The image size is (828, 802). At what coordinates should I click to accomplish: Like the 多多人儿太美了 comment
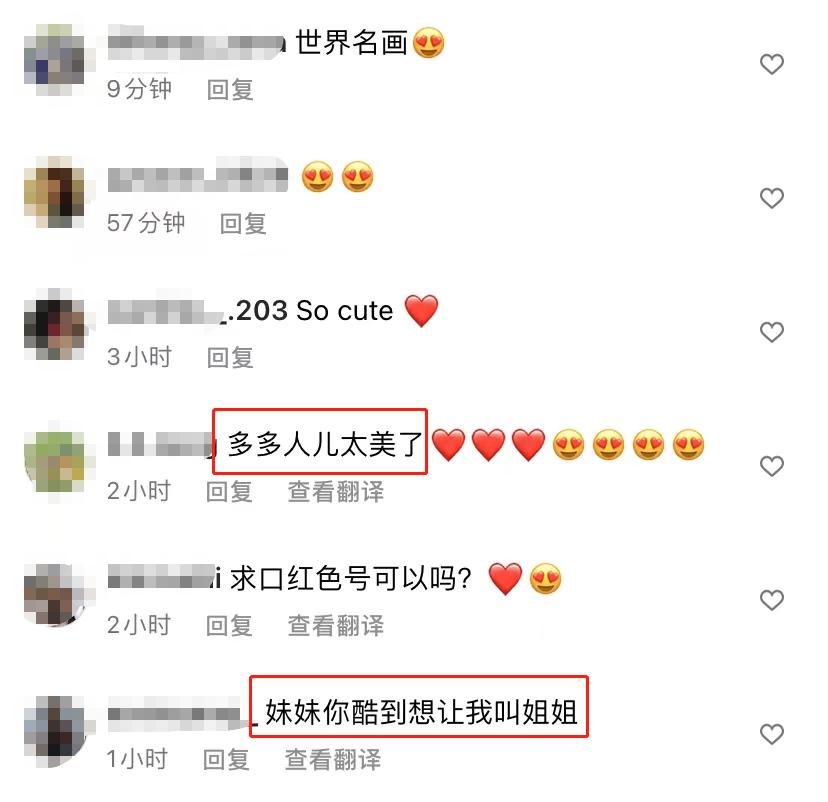click(771, 466)
